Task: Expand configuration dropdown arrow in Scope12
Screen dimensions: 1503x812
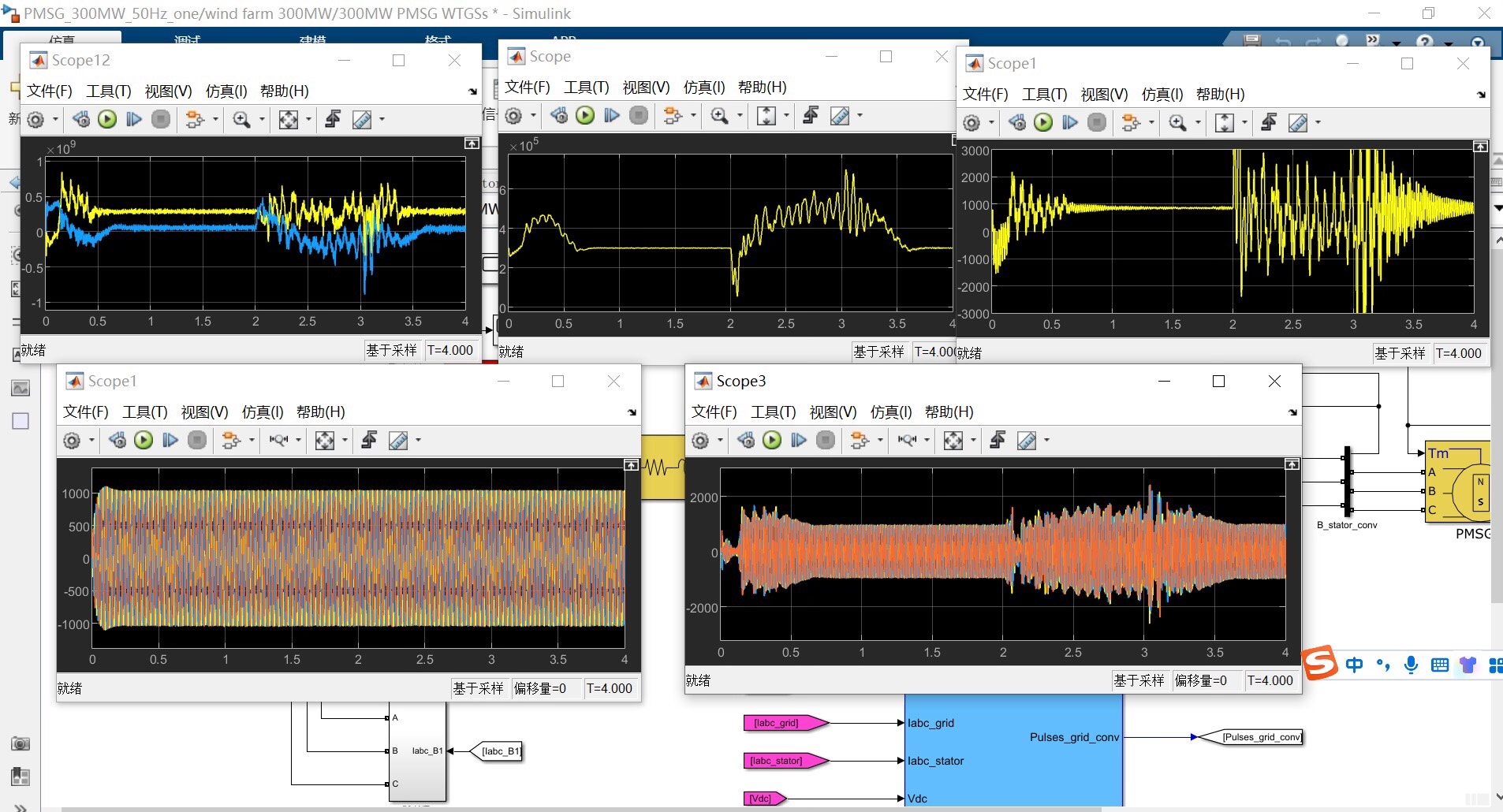Action: (x=55, y=120)
